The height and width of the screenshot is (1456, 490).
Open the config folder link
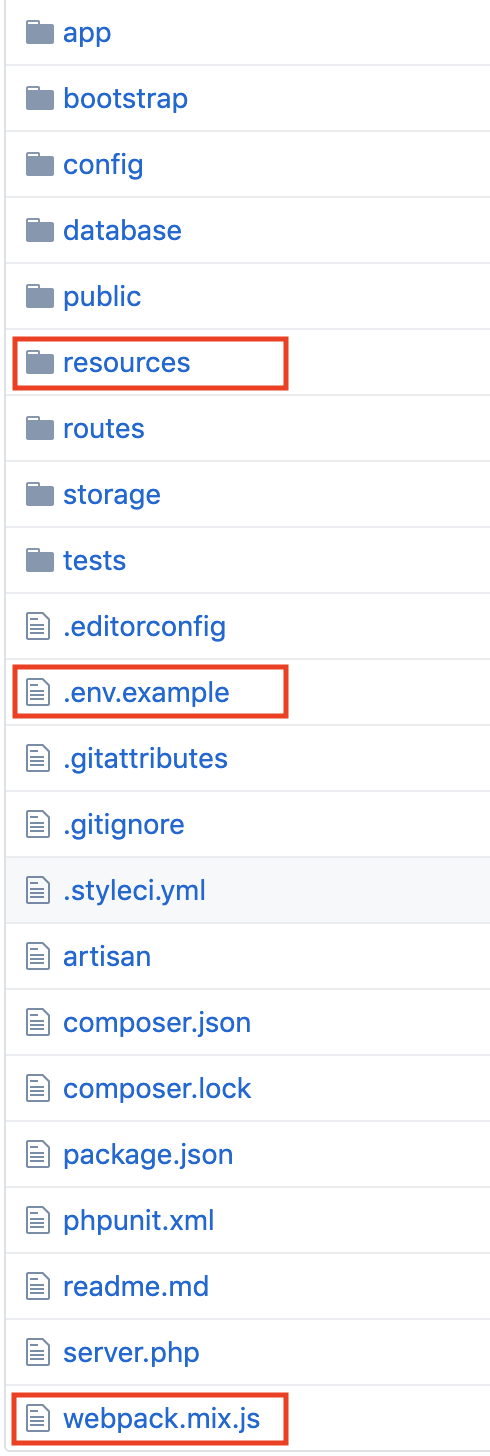click(x=103, y=164)
